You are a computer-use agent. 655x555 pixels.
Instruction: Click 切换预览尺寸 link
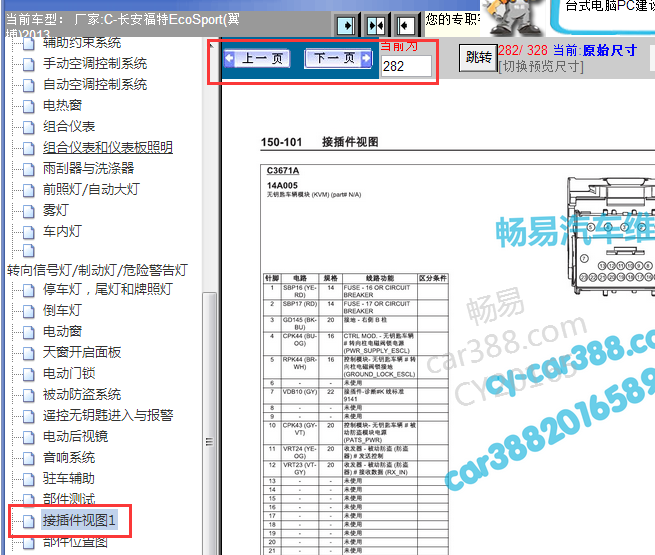pos(541,66)
